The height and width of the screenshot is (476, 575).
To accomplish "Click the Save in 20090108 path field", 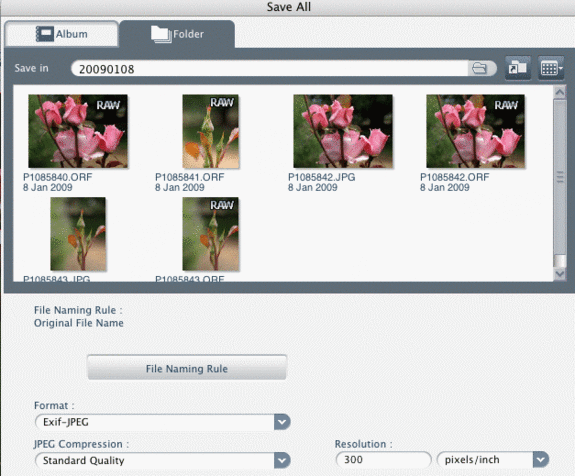I will pyautogui.click(x=270, y=69).
